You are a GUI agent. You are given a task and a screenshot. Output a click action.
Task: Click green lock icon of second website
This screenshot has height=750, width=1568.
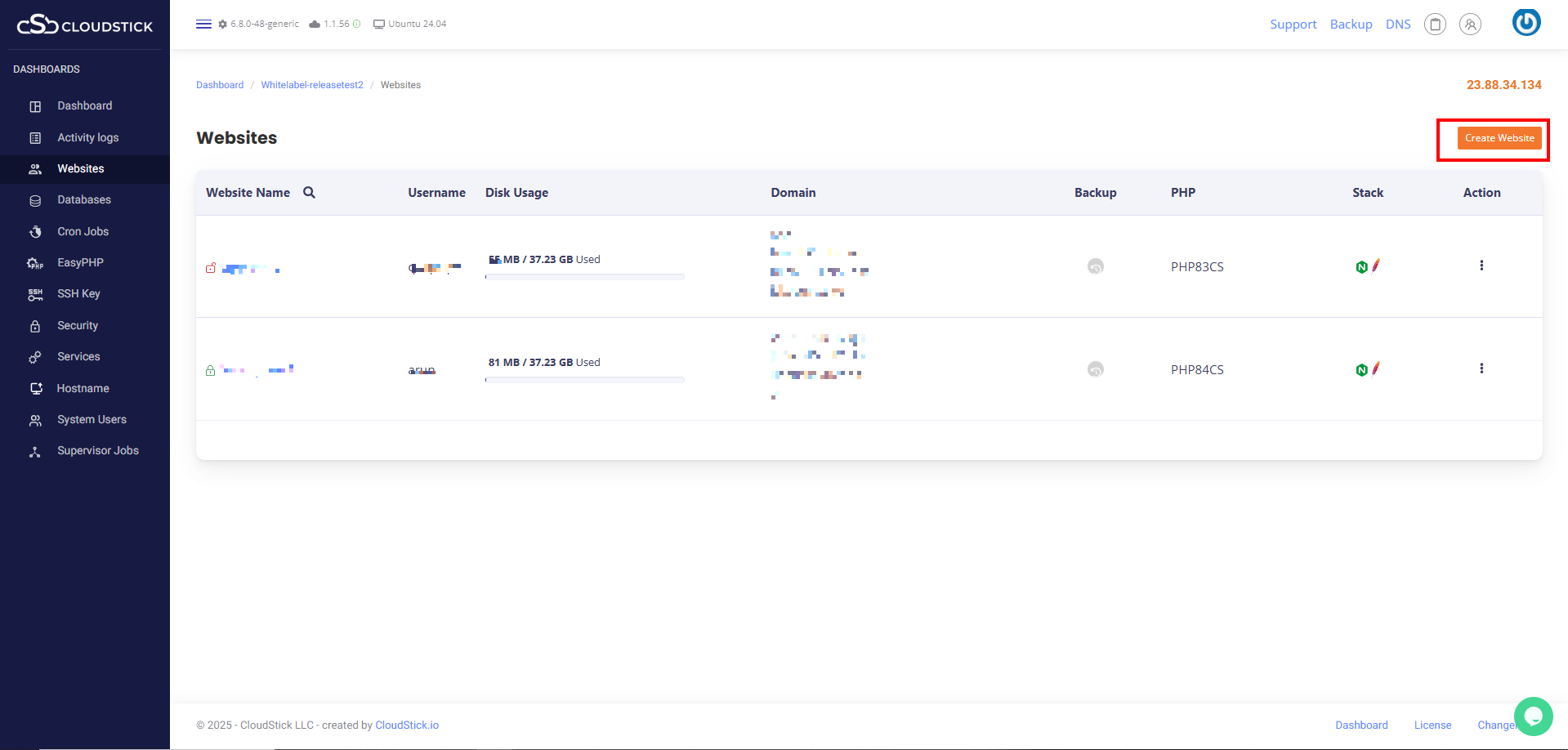(211, 370)
